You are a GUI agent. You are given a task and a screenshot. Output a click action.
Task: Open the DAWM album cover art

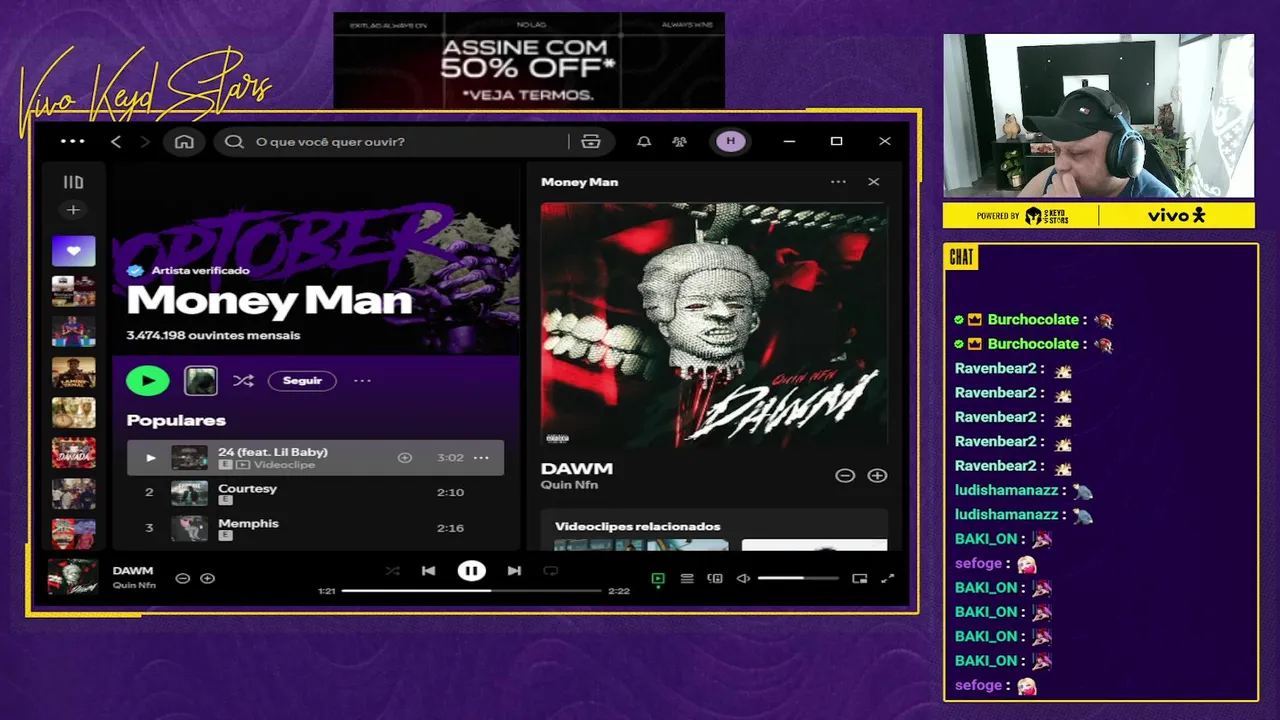click(x=714, y=324)
